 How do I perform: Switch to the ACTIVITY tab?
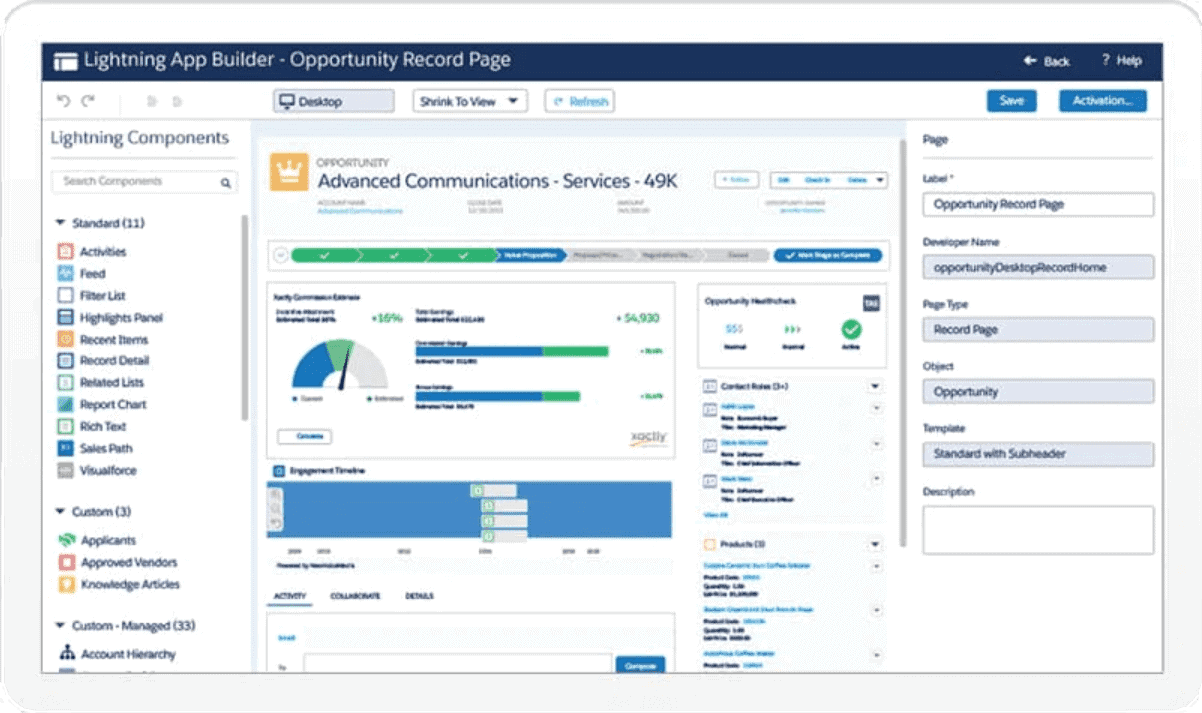coord(289,596)
